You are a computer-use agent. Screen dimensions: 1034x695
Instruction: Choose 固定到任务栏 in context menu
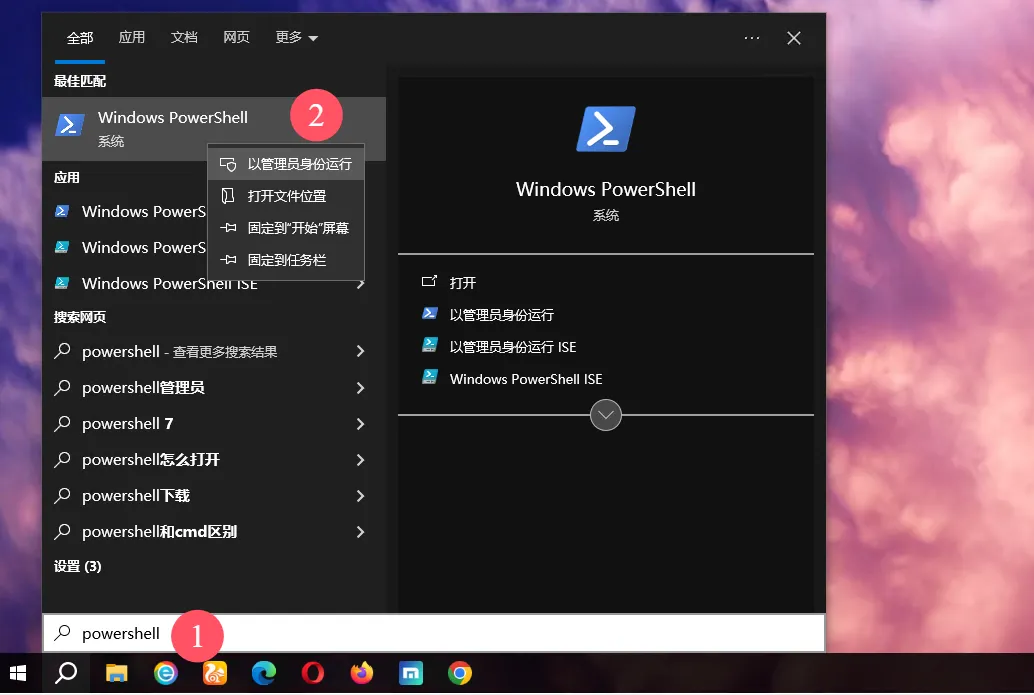286,260
